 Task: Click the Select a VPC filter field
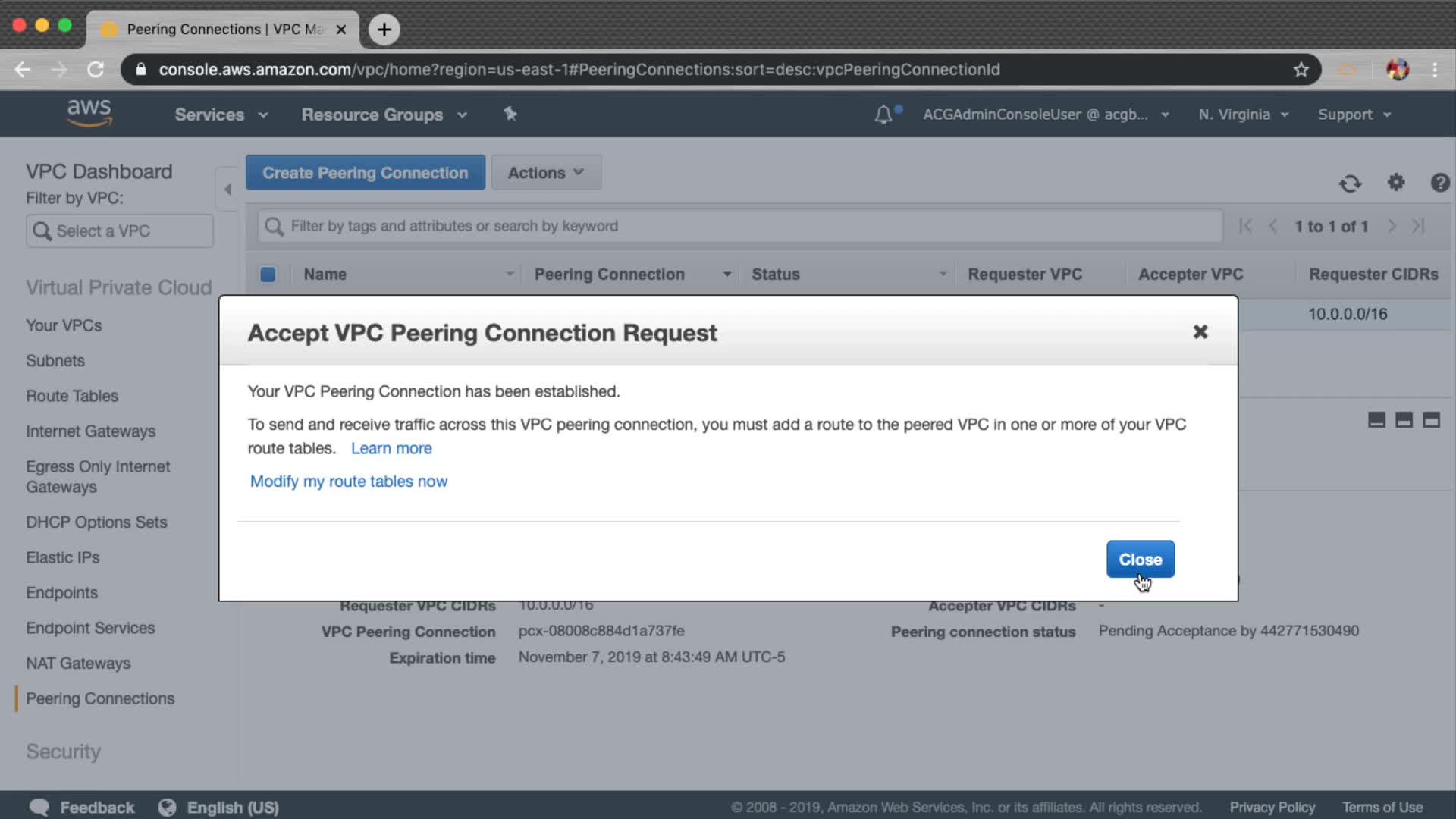(x=120, y=231)
